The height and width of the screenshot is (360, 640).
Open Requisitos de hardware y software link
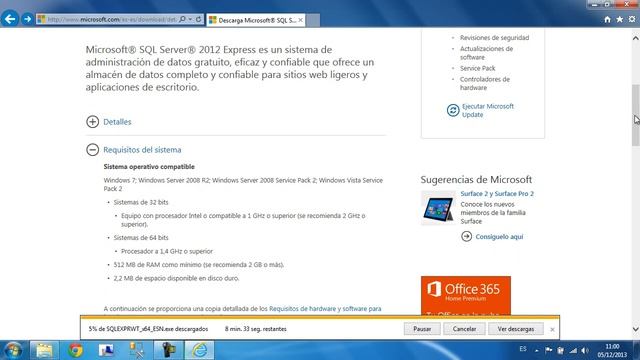[x=325, y=309]
